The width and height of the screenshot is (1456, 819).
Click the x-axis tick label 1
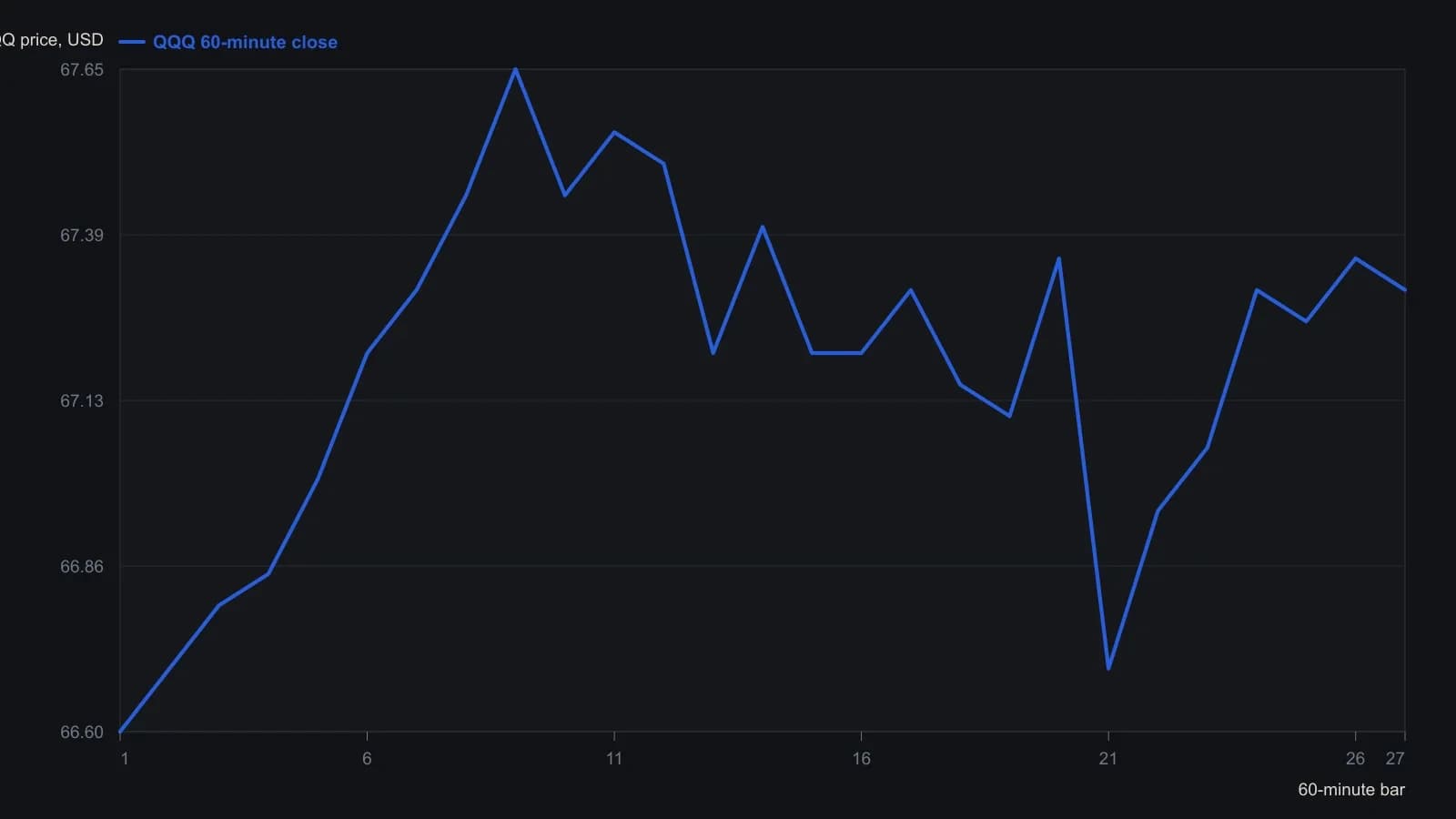pyautogui.click(x=125, y=759)
